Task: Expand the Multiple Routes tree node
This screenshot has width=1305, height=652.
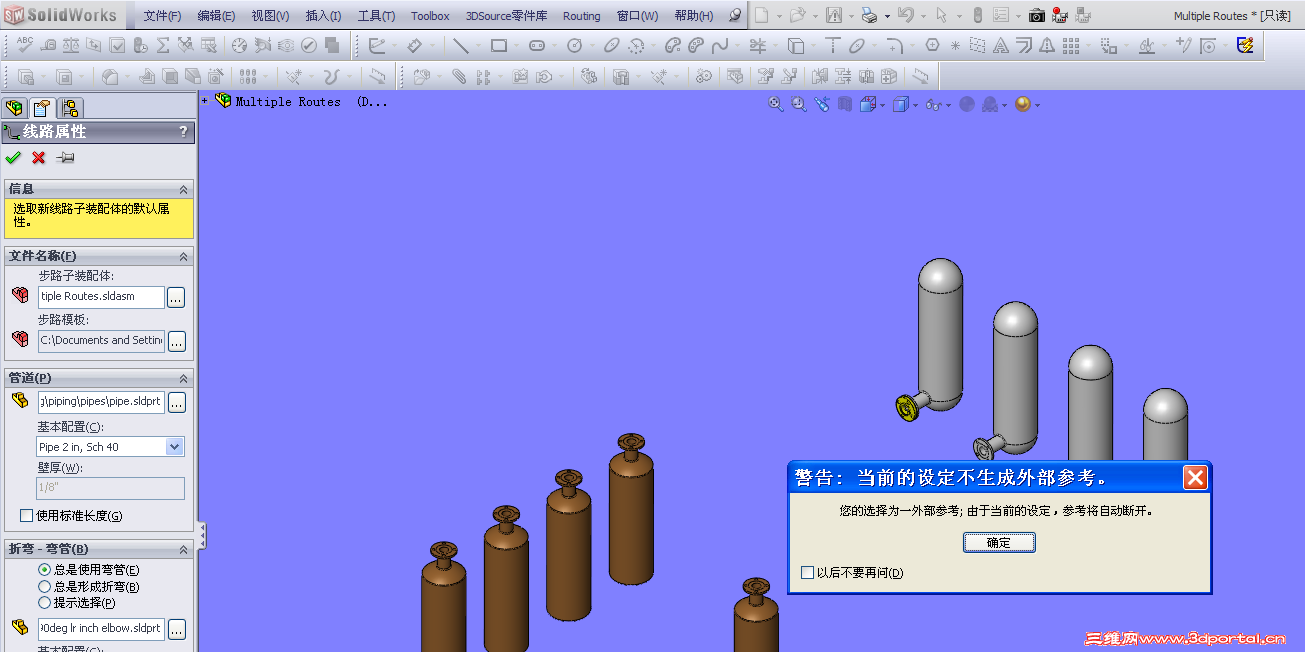Action: click(x=205, y=101)
